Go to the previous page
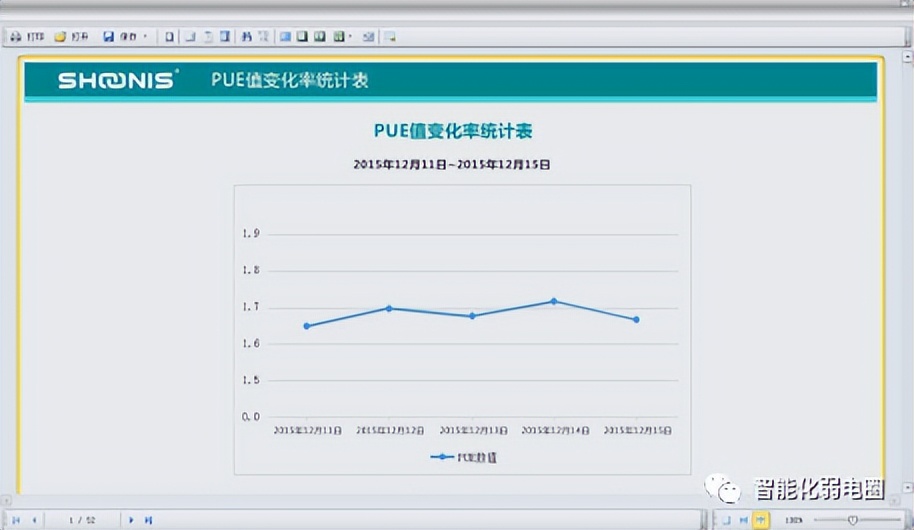 (x=34, y=520)
